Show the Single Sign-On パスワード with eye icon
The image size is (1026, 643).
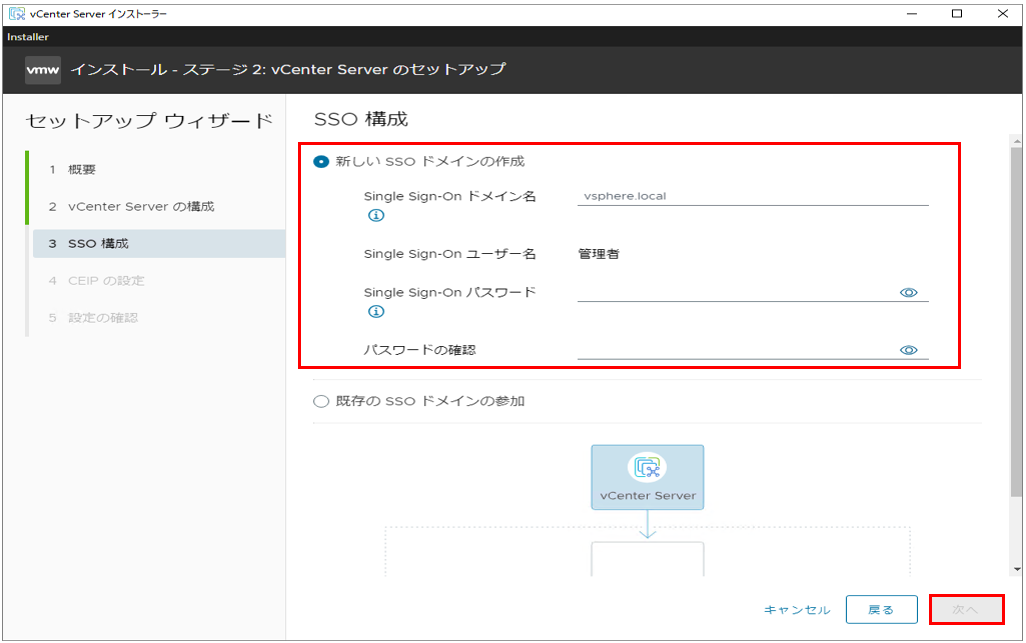(908, 292)
